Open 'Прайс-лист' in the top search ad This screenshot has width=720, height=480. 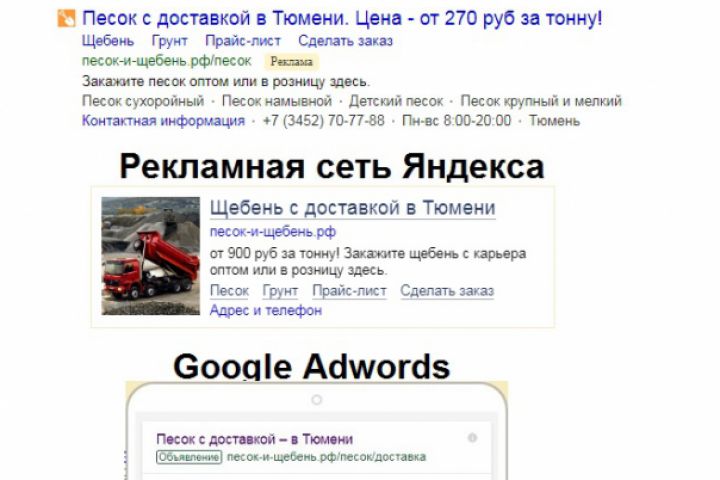243,41
